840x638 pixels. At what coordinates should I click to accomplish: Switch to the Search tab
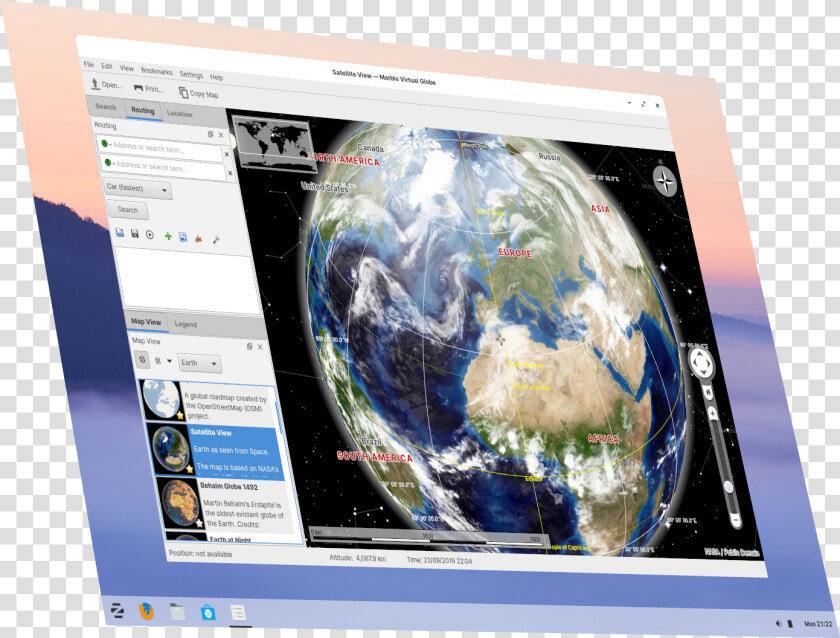coord(106,107)
